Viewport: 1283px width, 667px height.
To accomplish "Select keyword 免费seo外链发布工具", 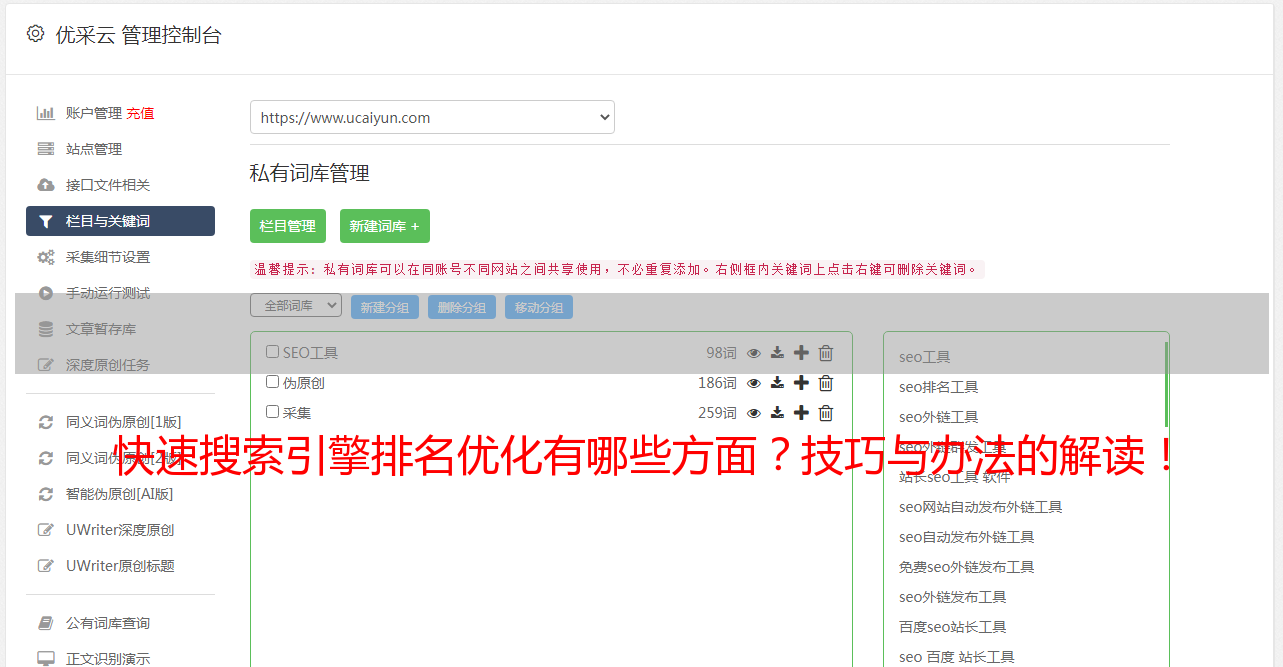I will point(966,567).
